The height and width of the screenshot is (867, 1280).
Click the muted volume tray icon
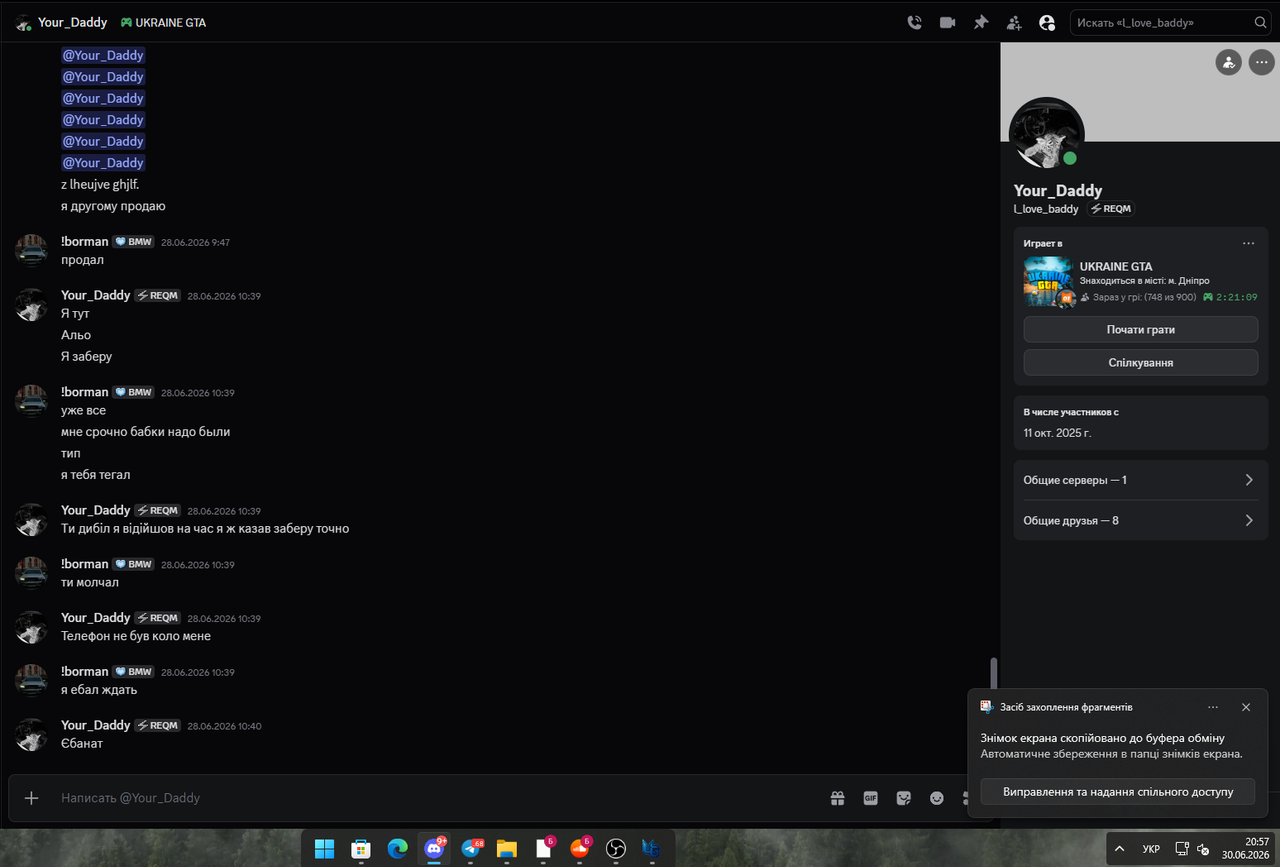point(1203,849)
